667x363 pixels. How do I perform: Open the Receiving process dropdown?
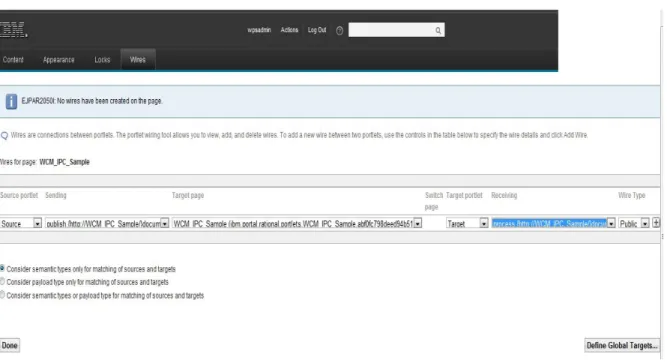(x=553, y=223)
